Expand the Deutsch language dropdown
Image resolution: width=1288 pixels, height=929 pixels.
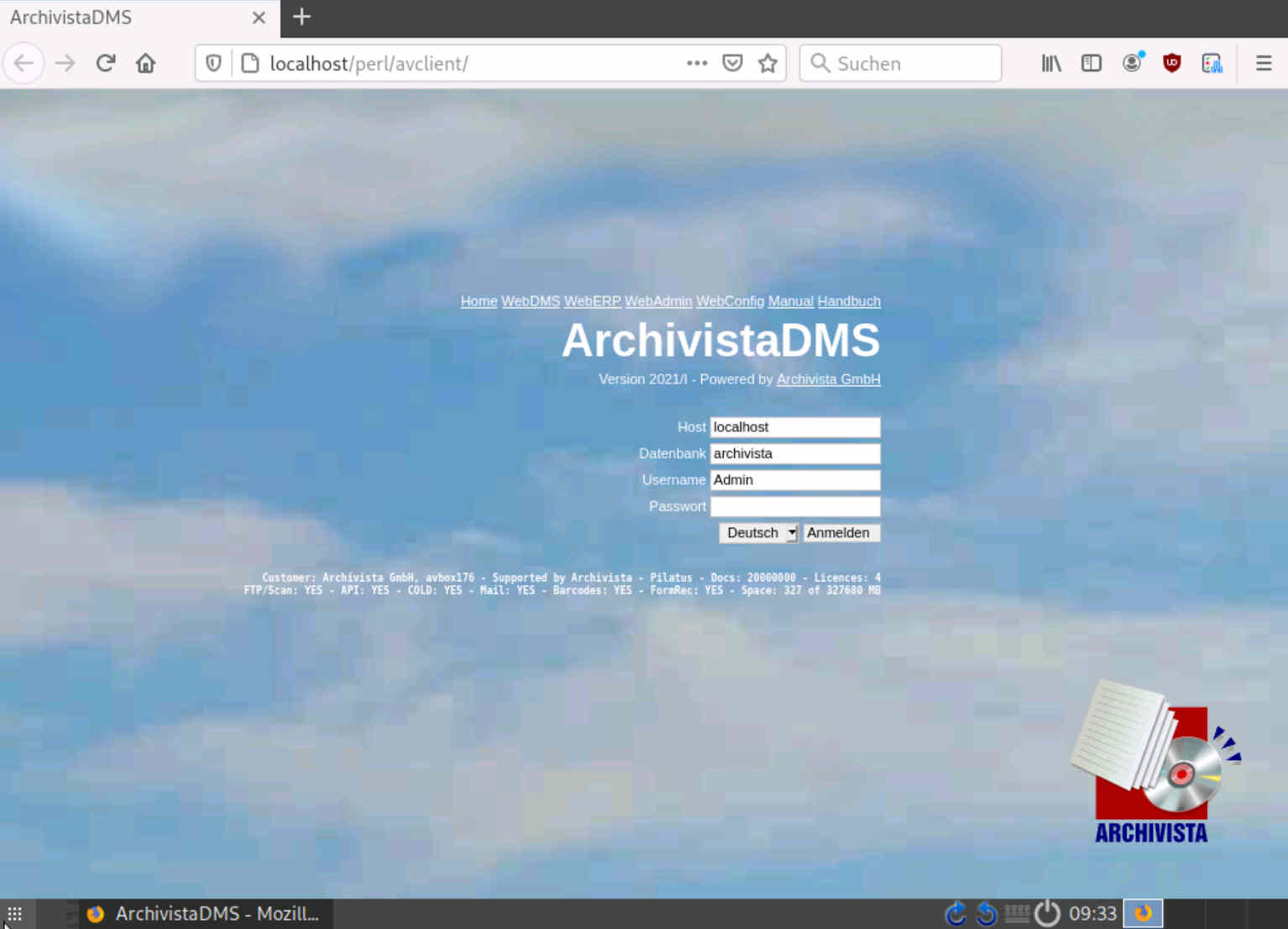click(758, 533)
